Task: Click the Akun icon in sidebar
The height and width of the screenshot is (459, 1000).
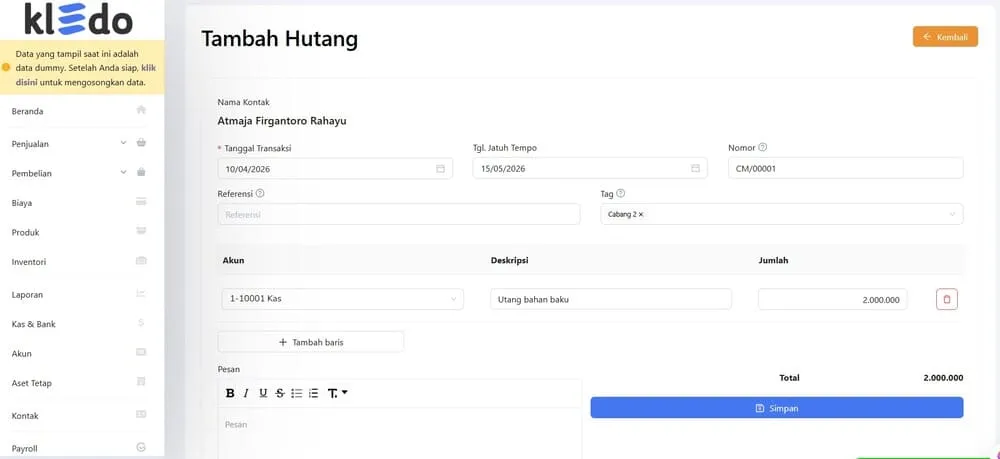Action: pos(142,353)
